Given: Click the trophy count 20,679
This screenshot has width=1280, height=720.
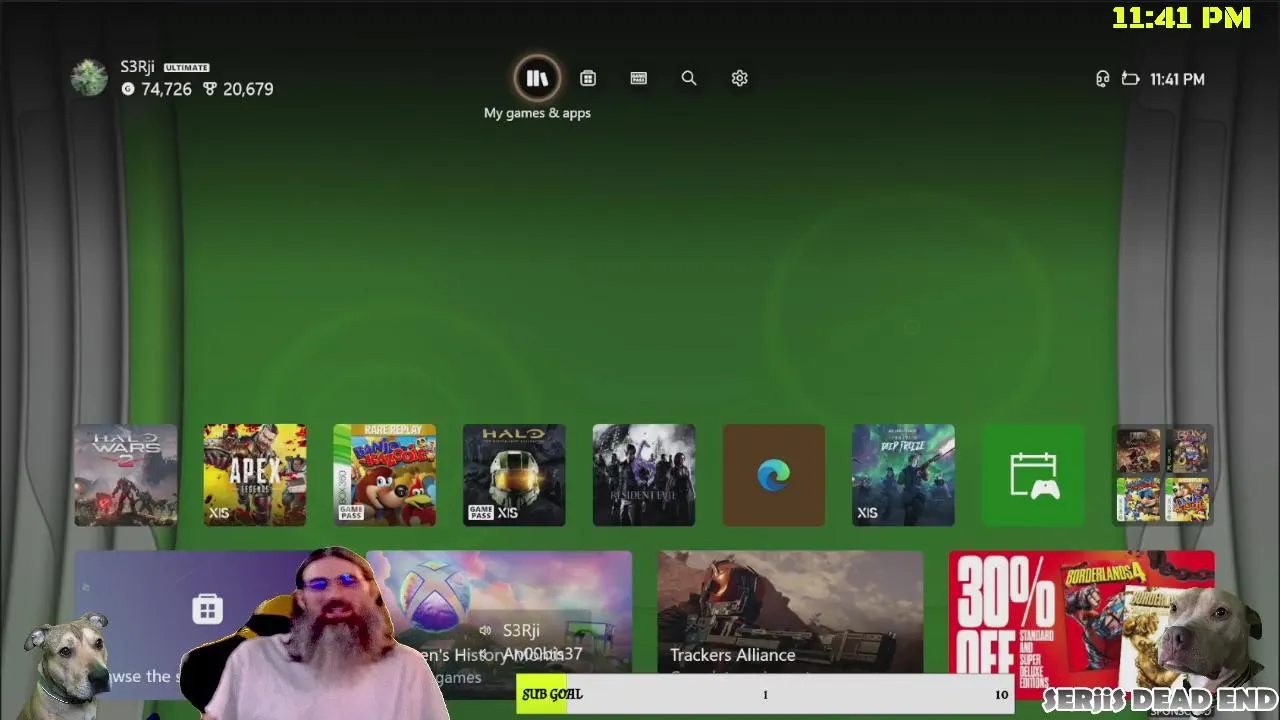Looking at the screenshot, I should [248, 89].
